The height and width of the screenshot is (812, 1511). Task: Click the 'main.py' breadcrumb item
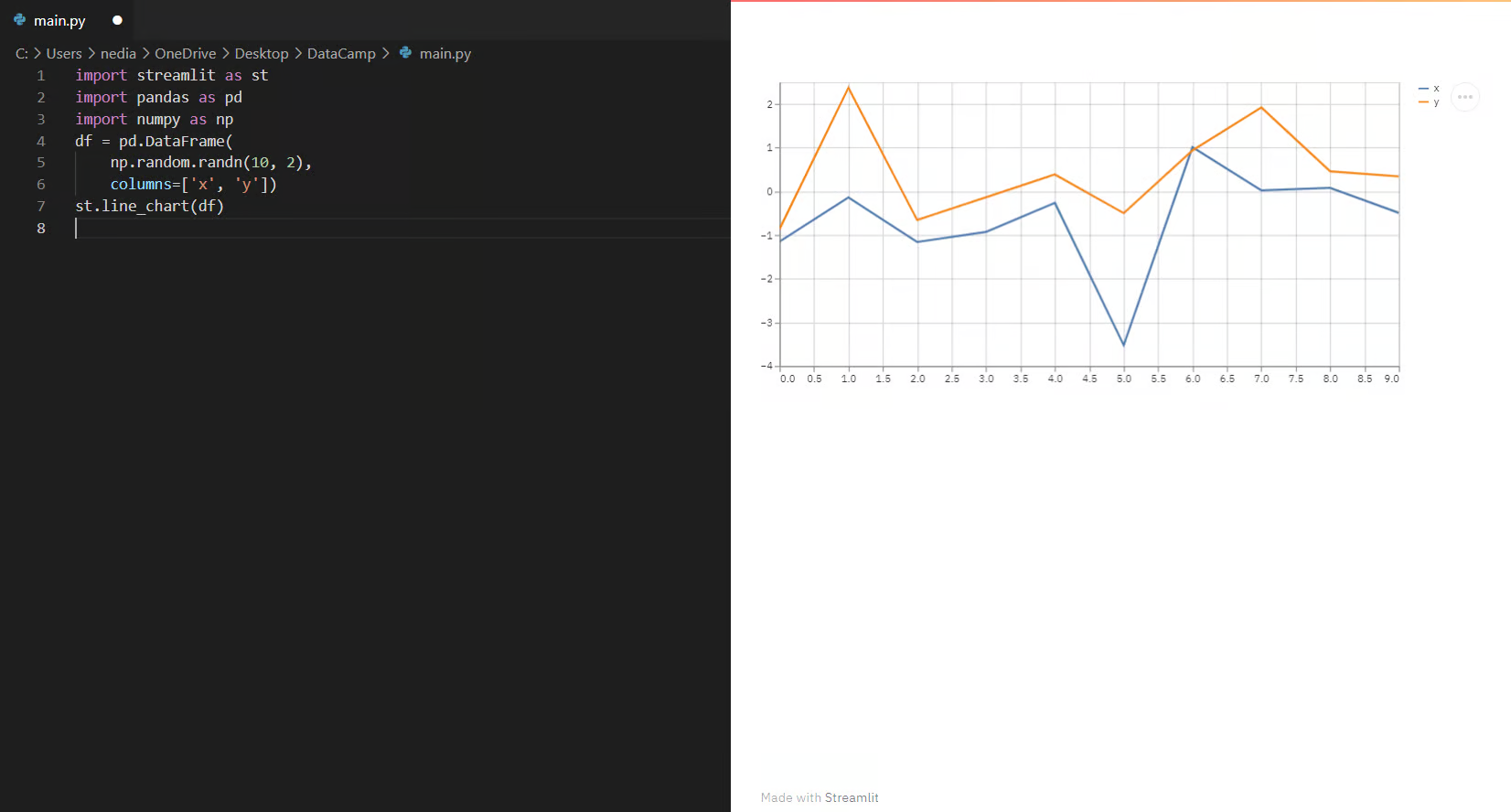coord(445,54)
